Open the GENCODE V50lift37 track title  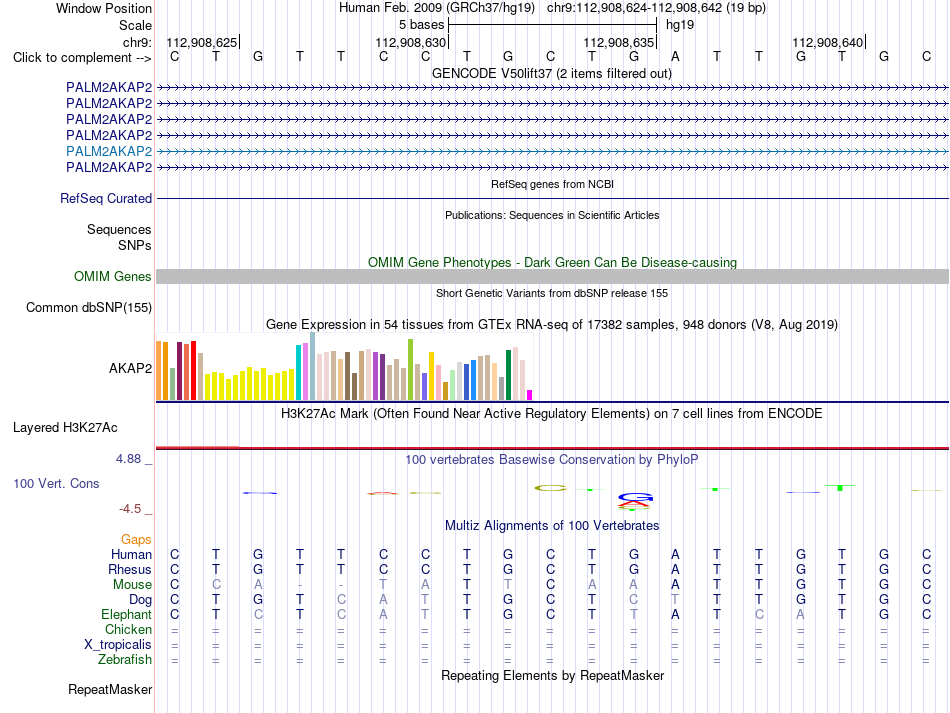552,74
